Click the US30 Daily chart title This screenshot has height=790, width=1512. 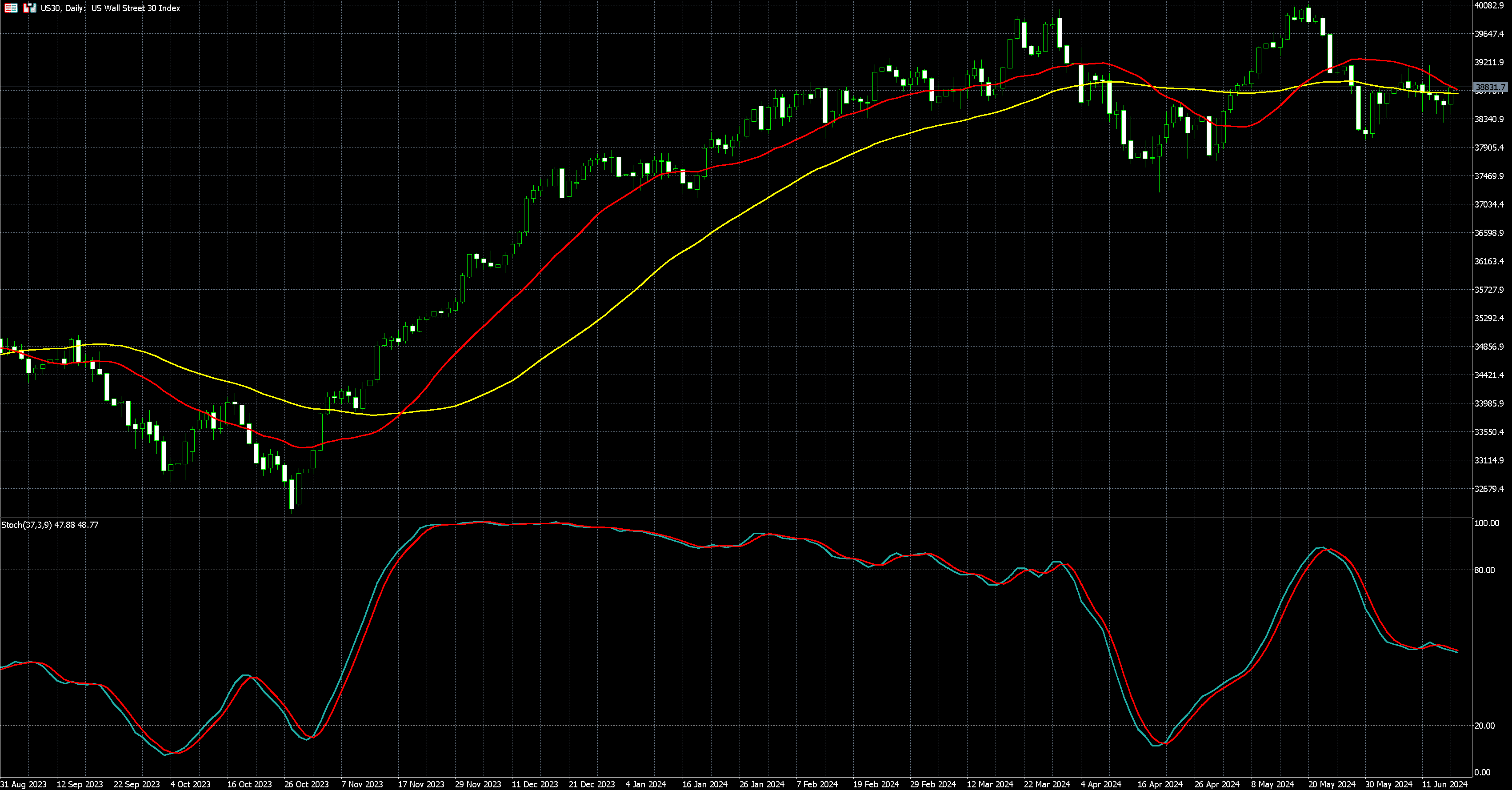tap(110, 8)
